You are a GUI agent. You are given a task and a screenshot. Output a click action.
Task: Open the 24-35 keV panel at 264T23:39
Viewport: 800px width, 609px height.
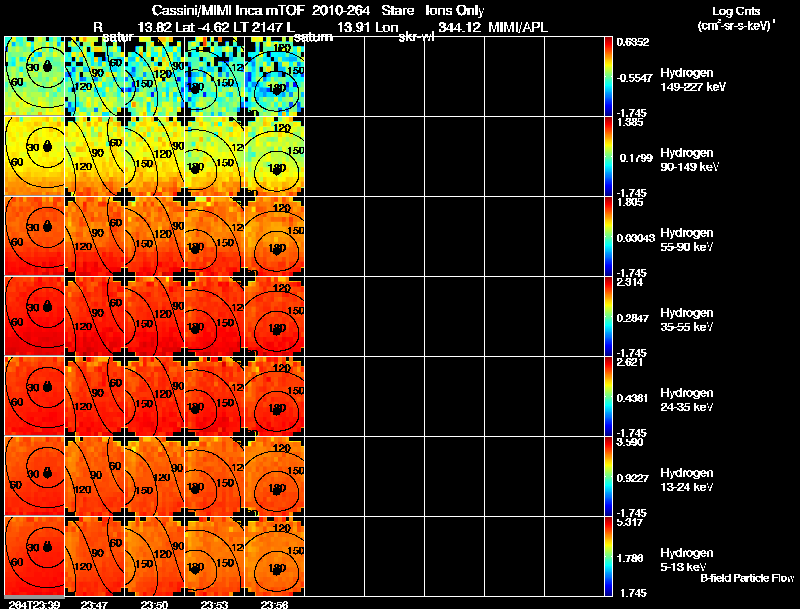point(35,396)
